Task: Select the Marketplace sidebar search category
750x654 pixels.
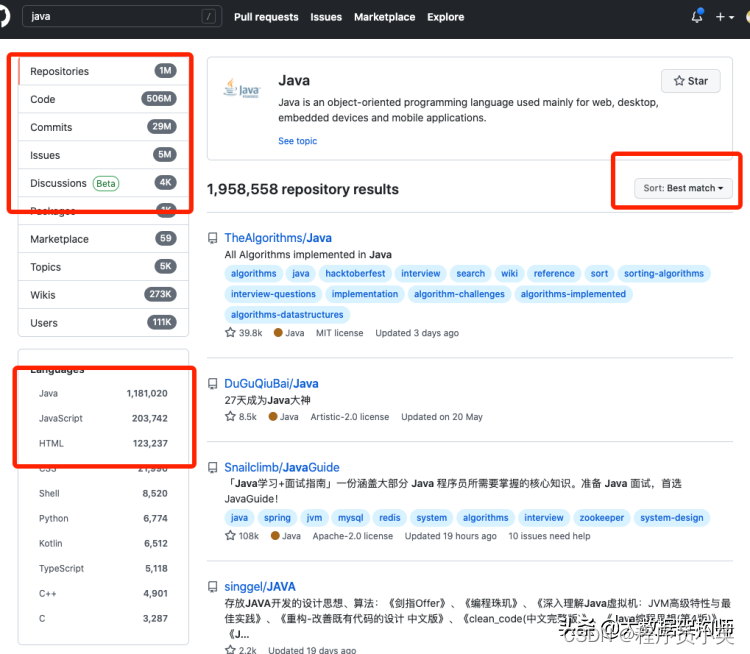Action: 103,239
